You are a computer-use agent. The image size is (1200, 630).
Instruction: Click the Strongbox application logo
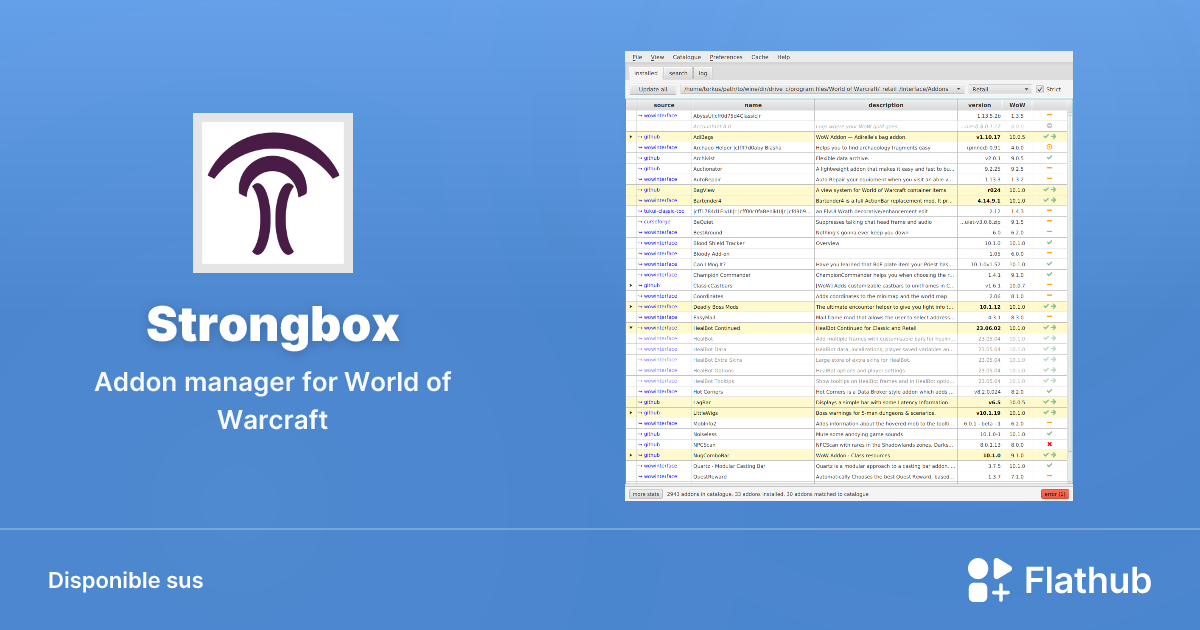click(x=272, y=192)
